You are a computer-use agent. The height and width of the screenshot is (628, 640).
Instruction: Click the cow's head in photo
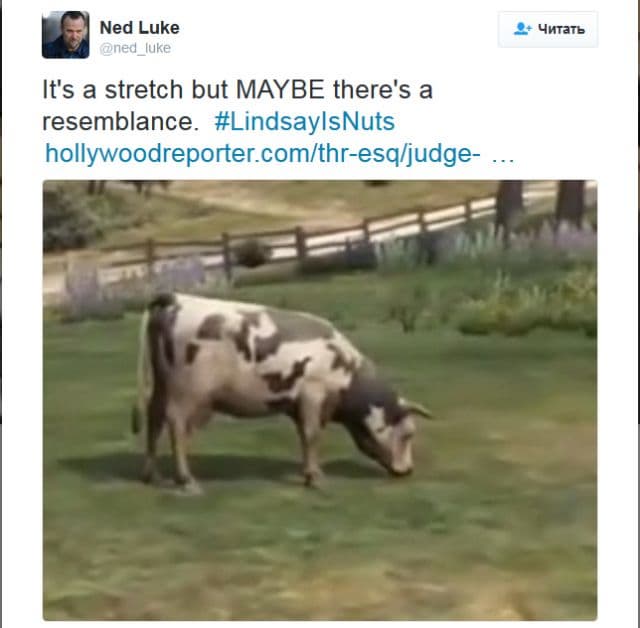coord(392,433)
